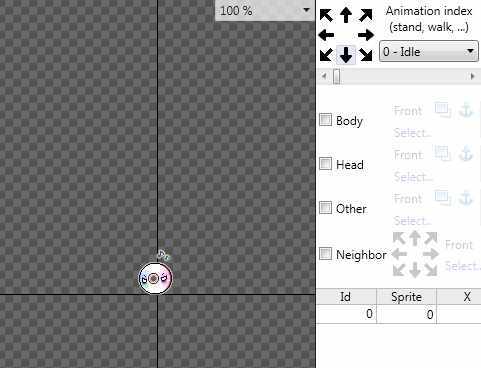The width and height of the screenshot is (481, 368).
Task: Enable the Neighbor checkbox
Action: click(x=325, y=254)
